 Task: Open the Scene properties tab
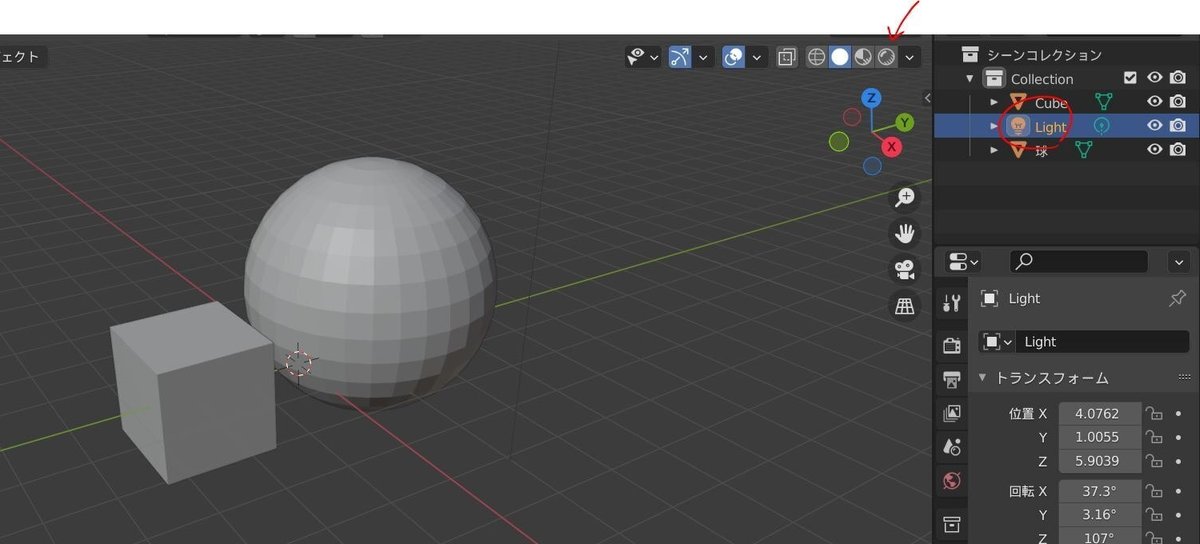pos(951,447)
